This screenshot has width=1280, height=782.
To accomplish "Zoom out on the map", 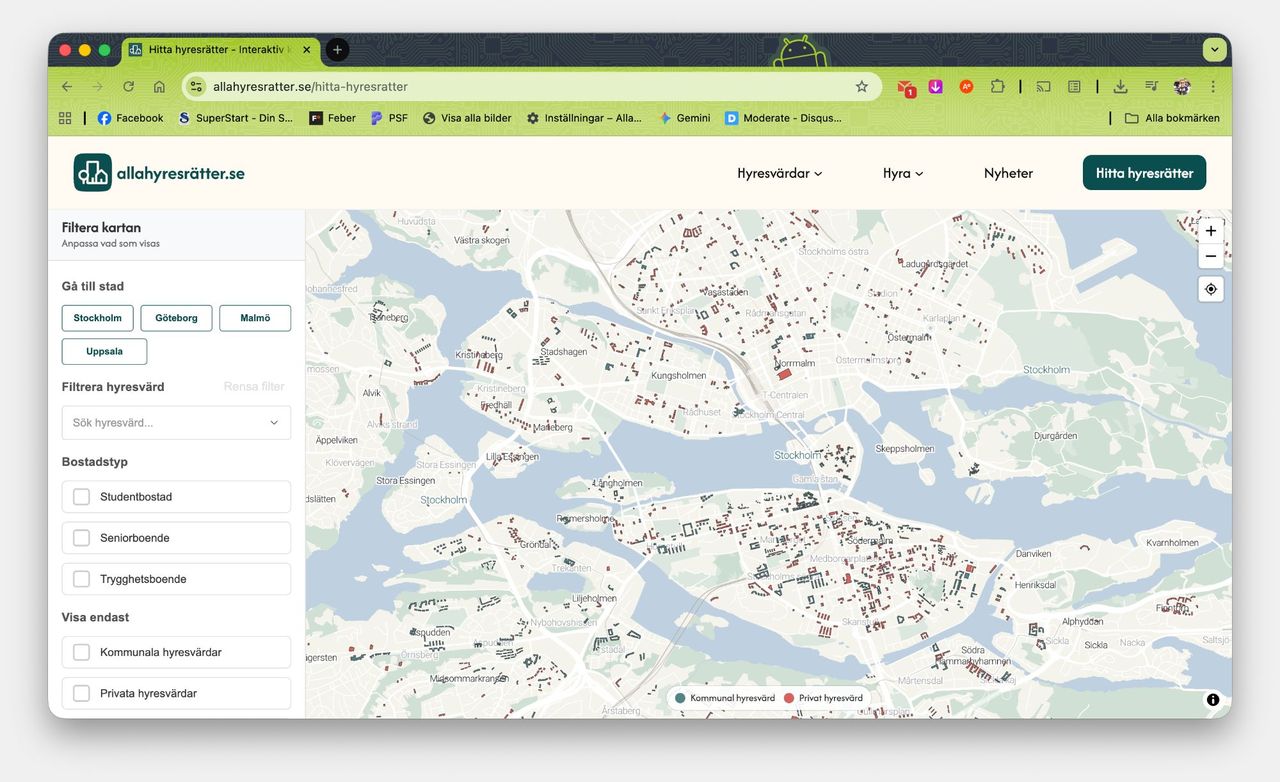I will pos(1211,257).
